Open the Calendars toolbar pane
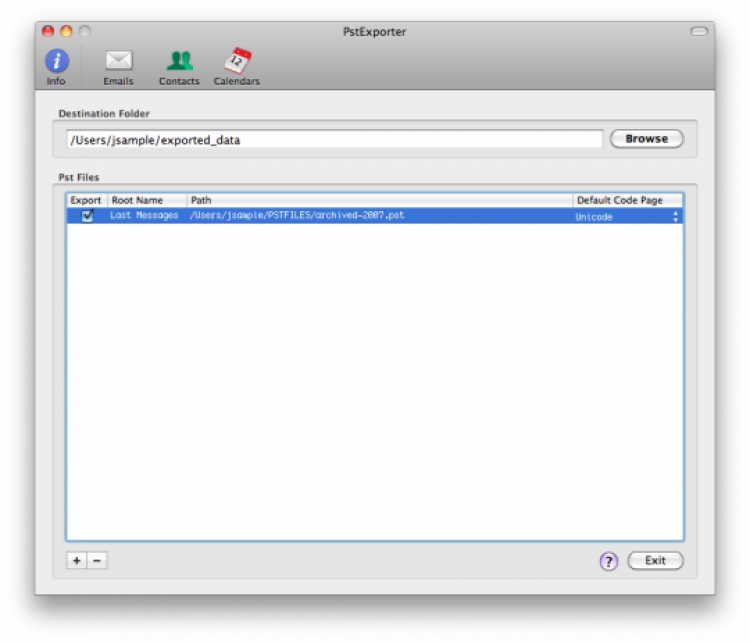 click(x=237, y=67)
